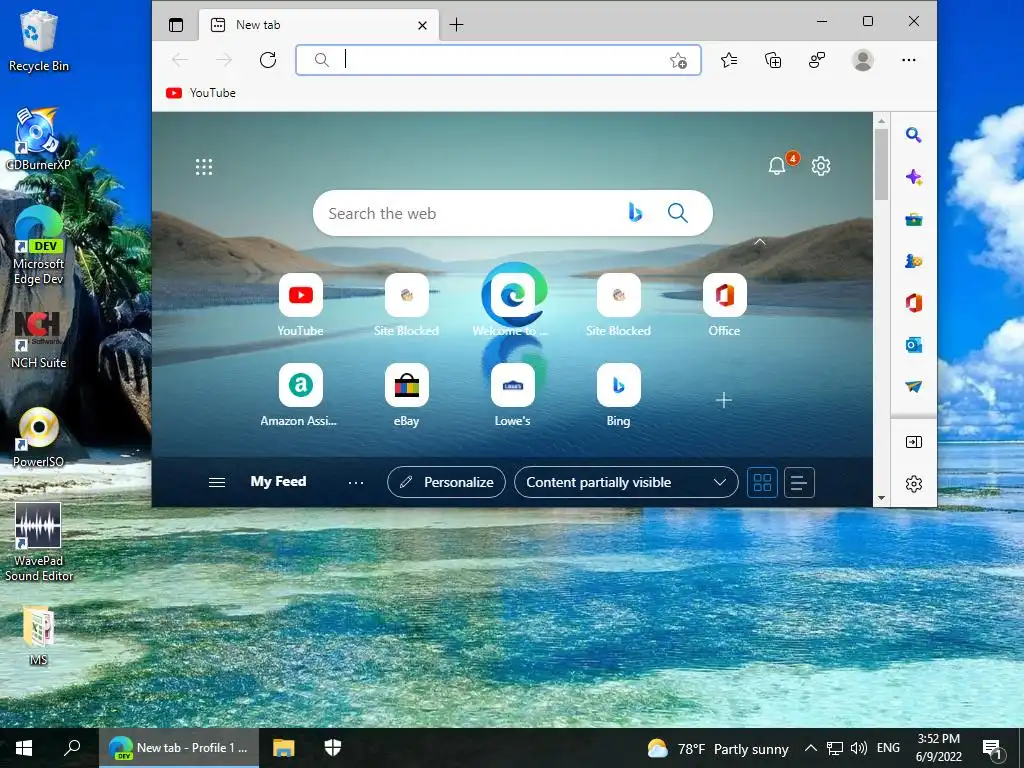Screen dimensions: 1024x768
Task: Open the sidebar paper plane Drop icon
Action: 914,387
